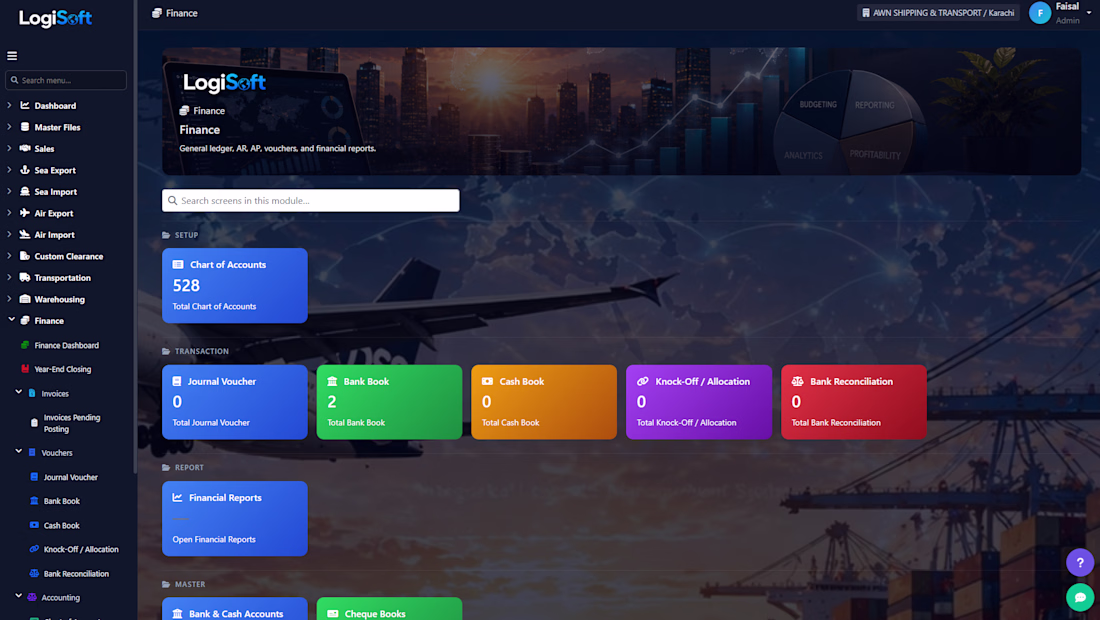The image size is (1100, 620).
Task: Open the green Bank Book card
Action: 389,402
